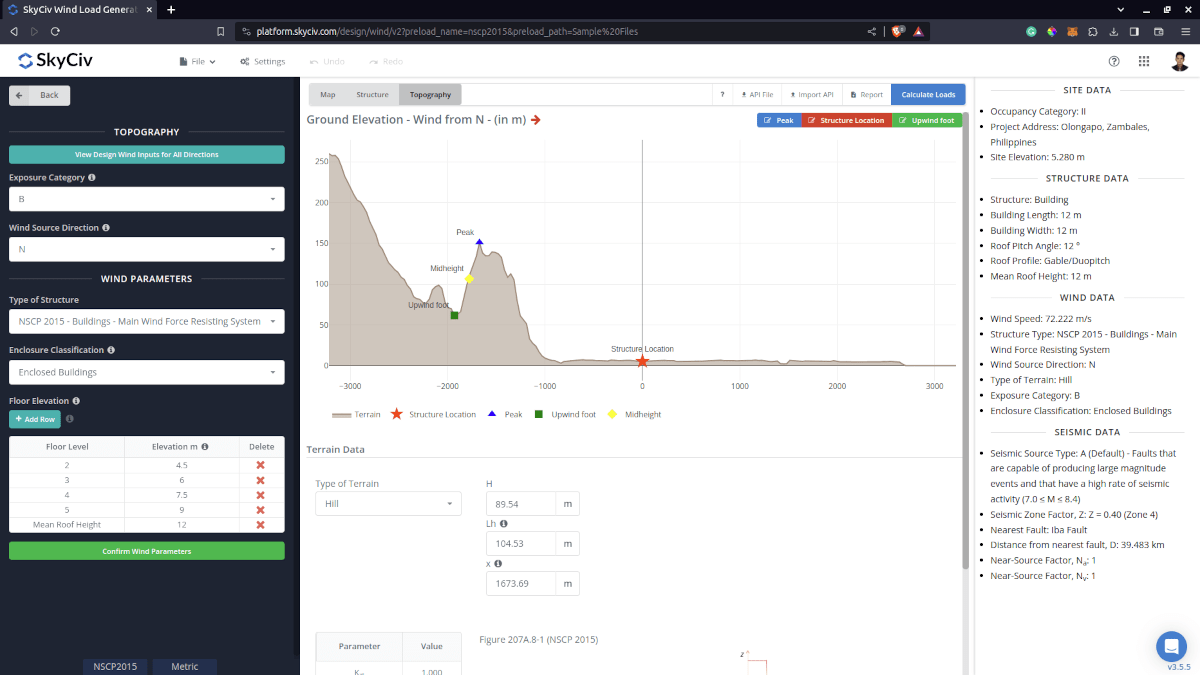Click the red Structure Location button
The height and width of the screenshot is (675, 1200).
point(846,120)
